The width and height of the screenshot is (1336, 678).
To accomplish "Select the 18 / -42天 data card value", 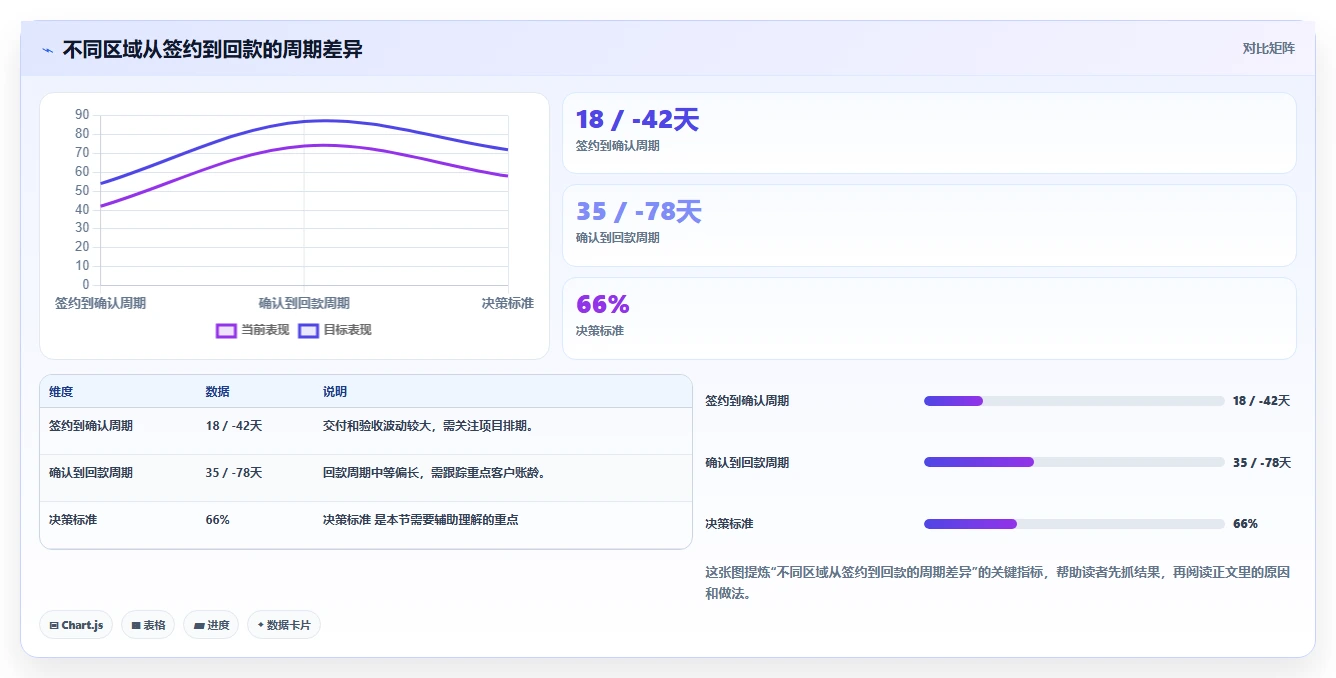I will tap(637, 120).
